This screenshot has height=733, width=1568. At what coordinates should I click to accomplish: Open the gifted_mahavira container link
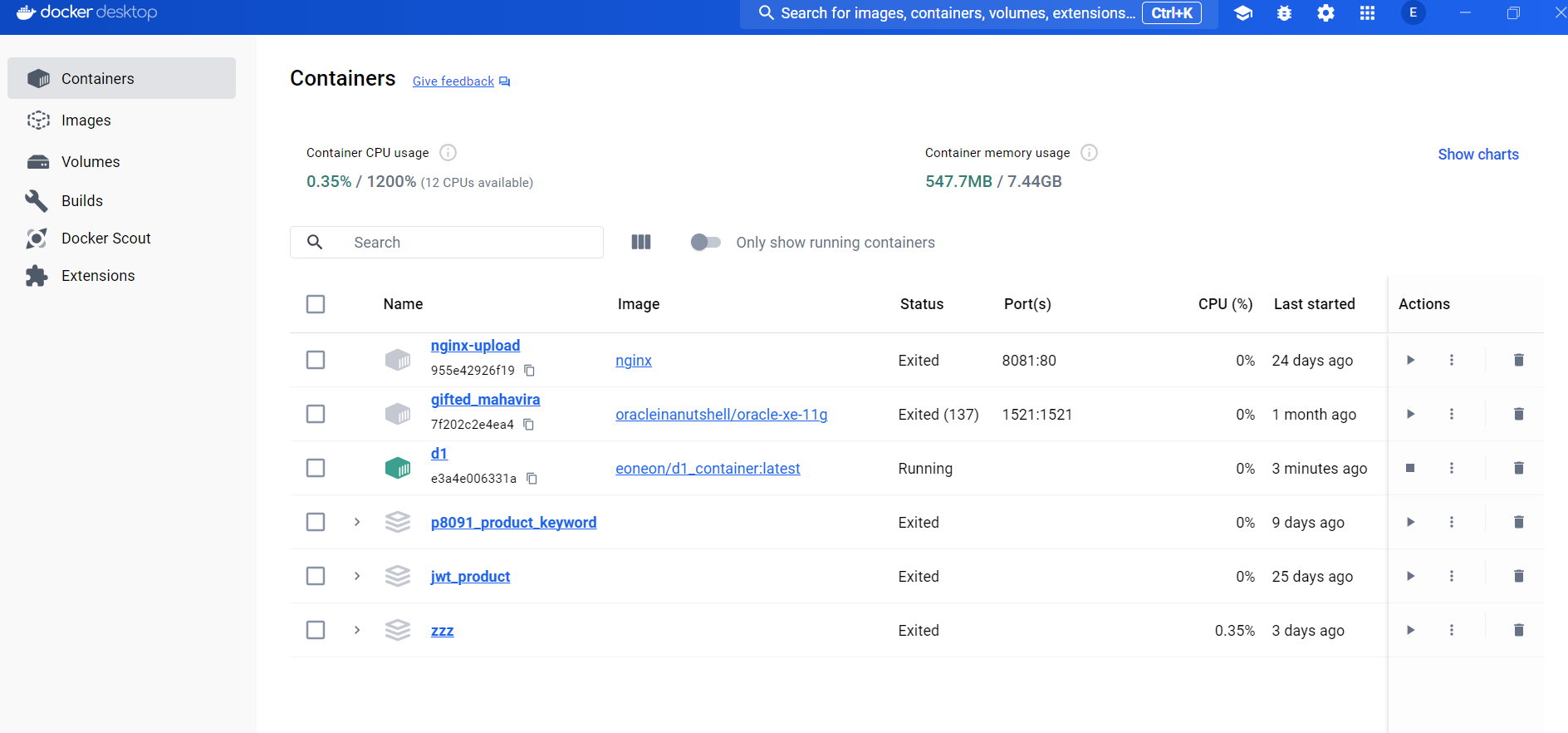pyautogui.click(x=485, y=400)
